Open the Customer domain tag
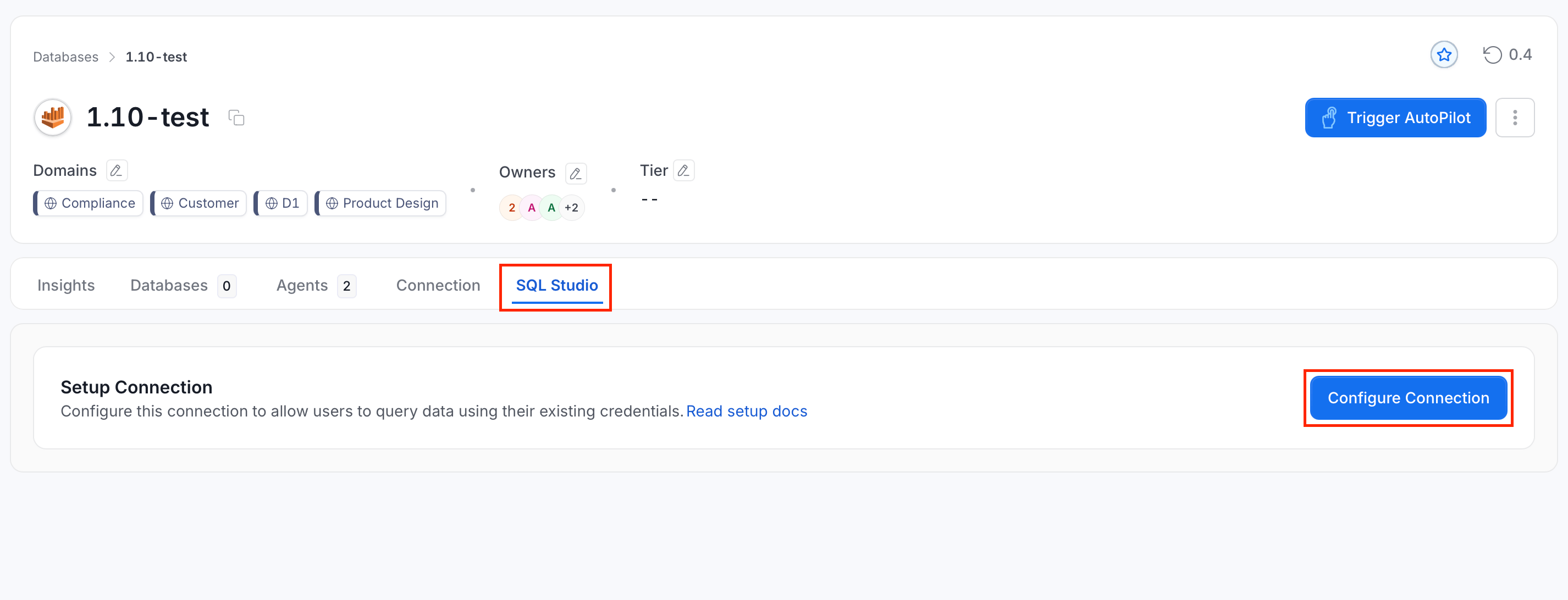This screenshot has height=600, width=1568. [198, 203]
